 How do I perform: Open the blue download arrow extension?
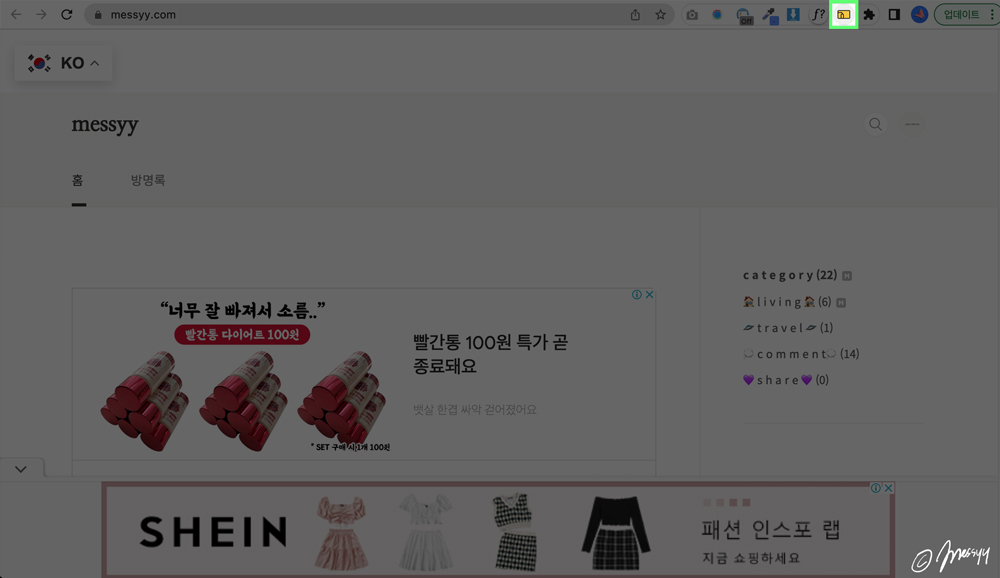point(793,14)
